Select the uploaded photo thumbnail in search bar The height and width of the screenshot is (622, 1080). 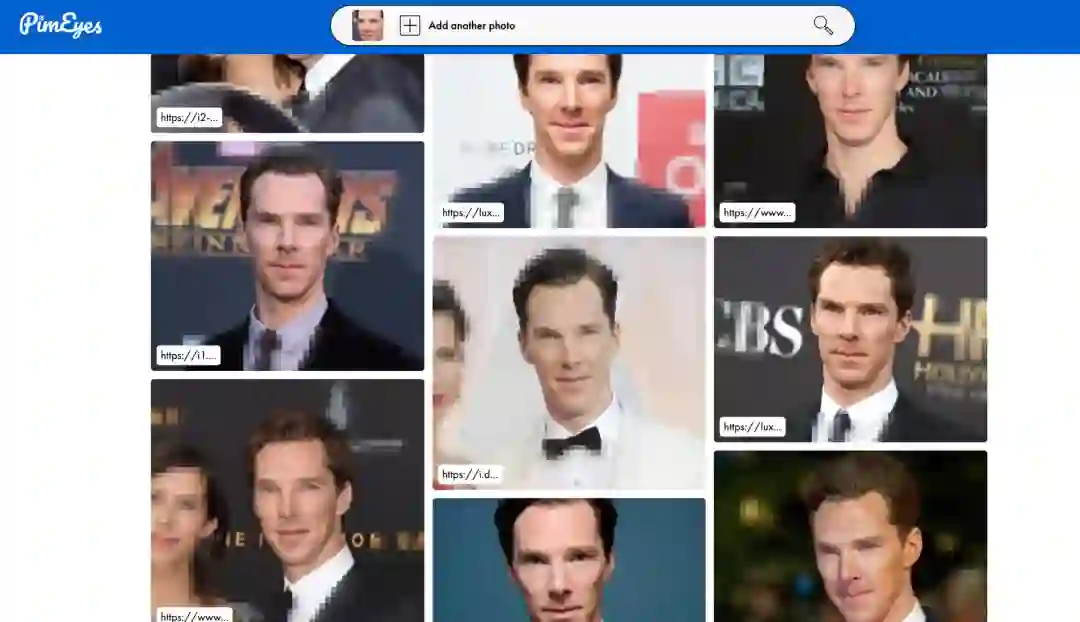click(x=367, y=25)
